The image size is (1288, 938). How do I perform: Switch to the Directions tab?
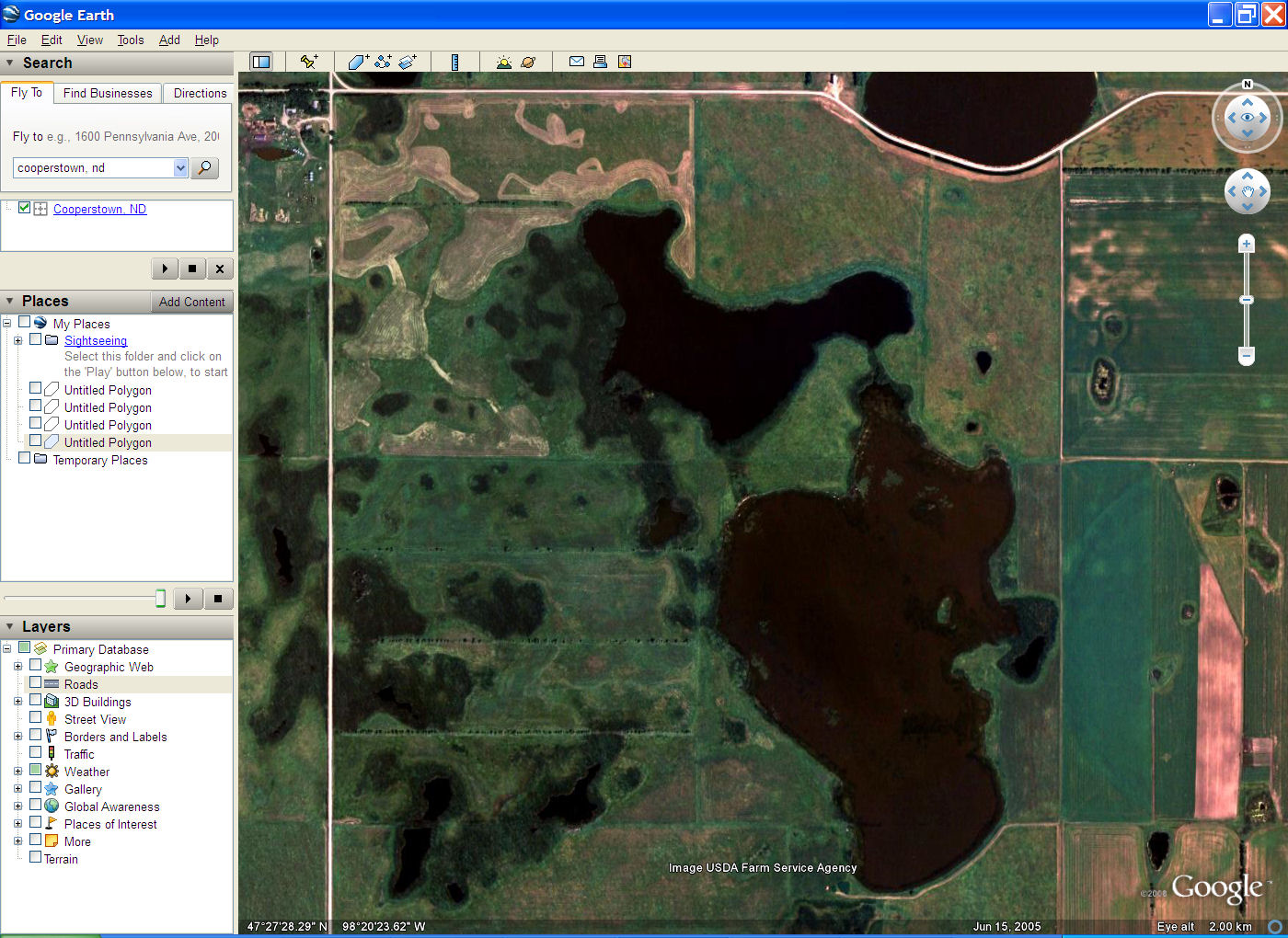coord(200,93)
